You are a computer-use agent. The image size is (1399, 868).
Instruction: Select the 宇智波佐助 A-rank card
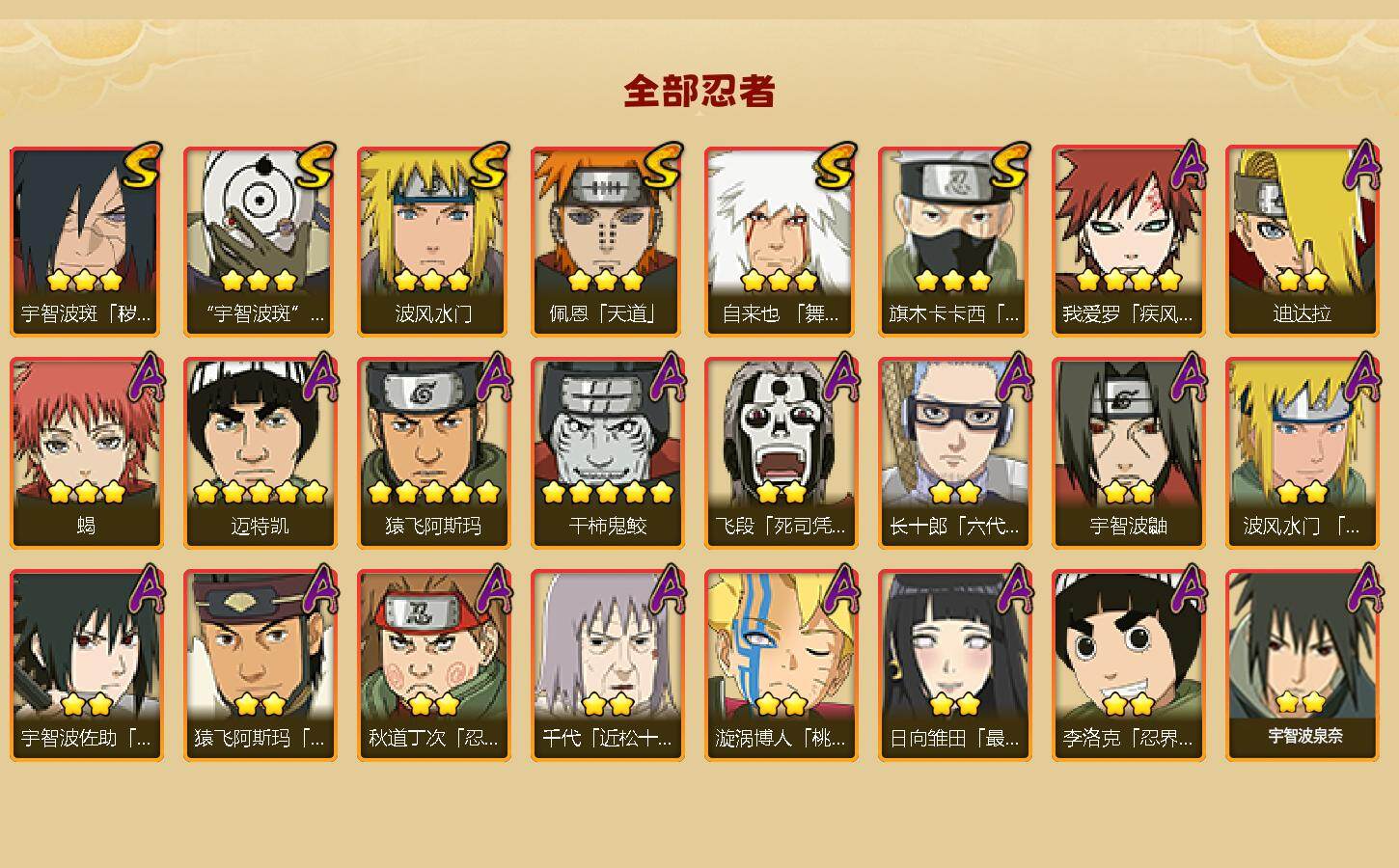(x=86, y=665)
